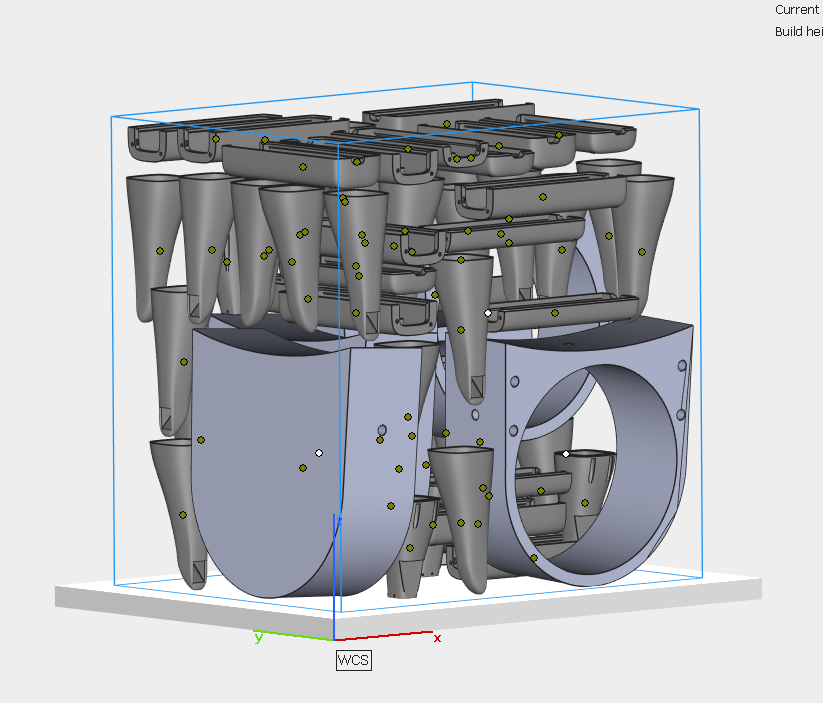Click the blue Z axis line
823x703 pixels.
click(x=336, y=570)
